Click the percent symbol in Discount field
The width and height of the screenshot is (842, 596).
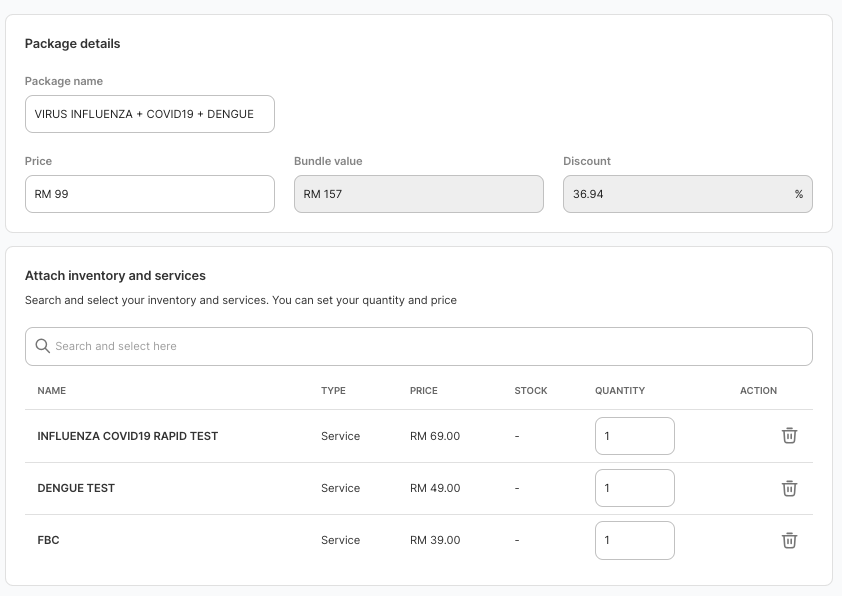tap(798, 194)
